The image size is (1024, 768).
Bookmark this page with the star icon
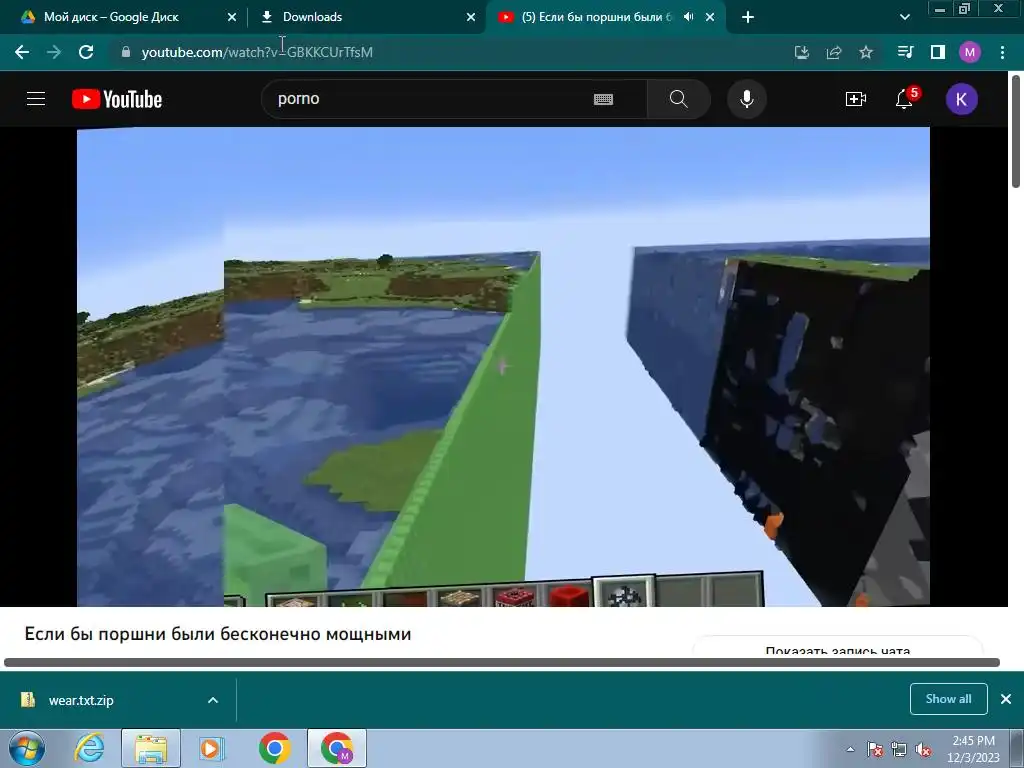click(x=866, y=52)
